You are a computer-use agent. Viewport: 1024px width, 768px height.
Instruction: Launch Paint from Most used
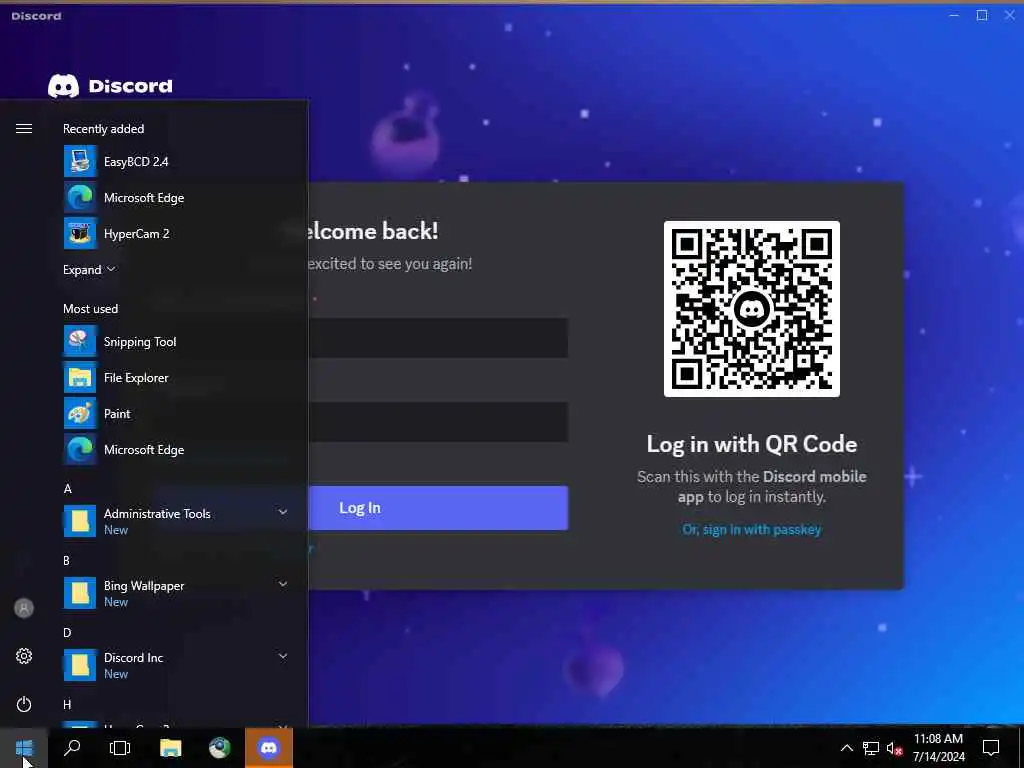click(176, 413)
